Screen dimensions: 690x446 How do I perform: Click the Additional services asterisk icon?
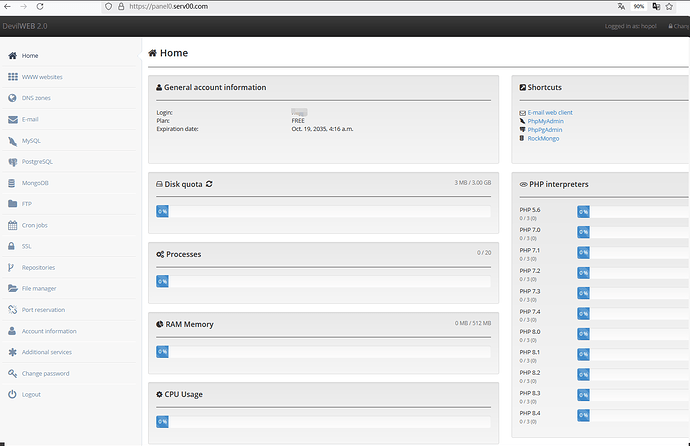(12, 352)
